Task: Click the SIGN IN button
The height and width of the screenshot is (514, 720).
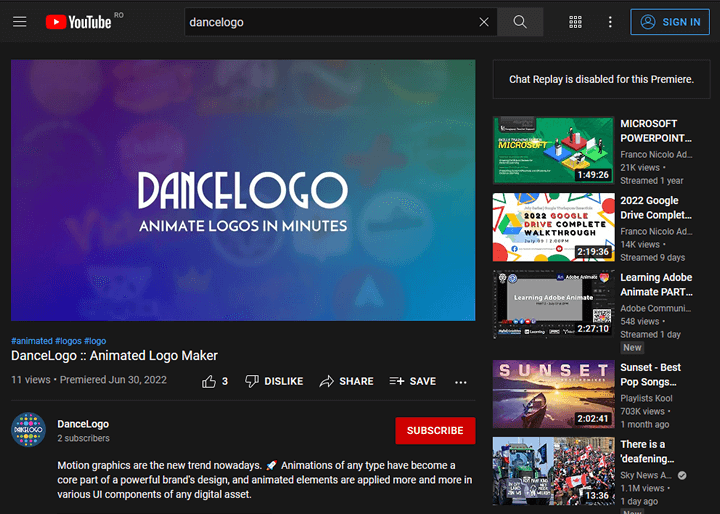Action: point(670,22)
